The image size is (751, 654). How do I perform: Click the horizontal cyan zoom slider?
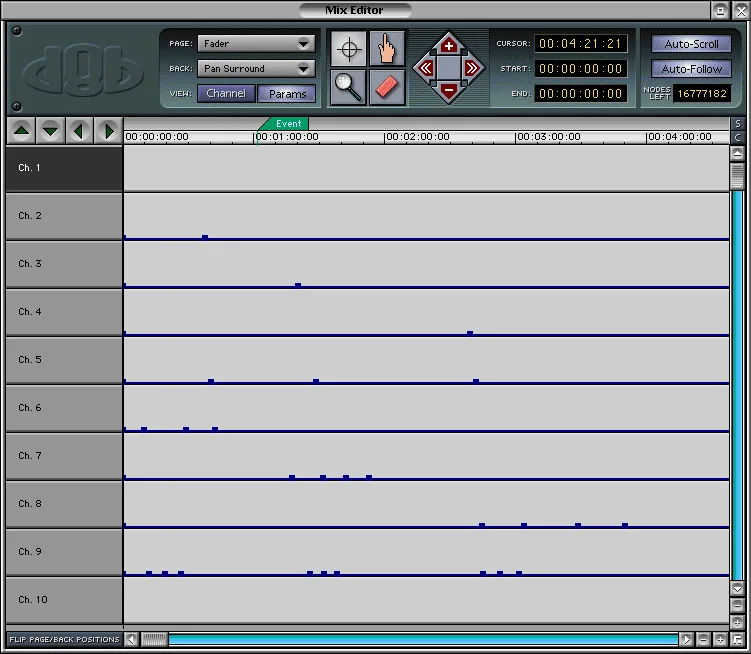tap(423, 639)
